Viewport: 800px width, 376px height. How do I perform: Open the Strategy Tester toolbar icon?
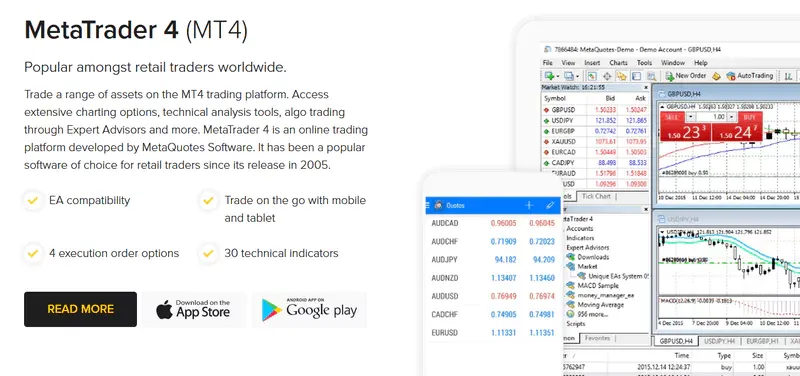(x=652, y=77)
